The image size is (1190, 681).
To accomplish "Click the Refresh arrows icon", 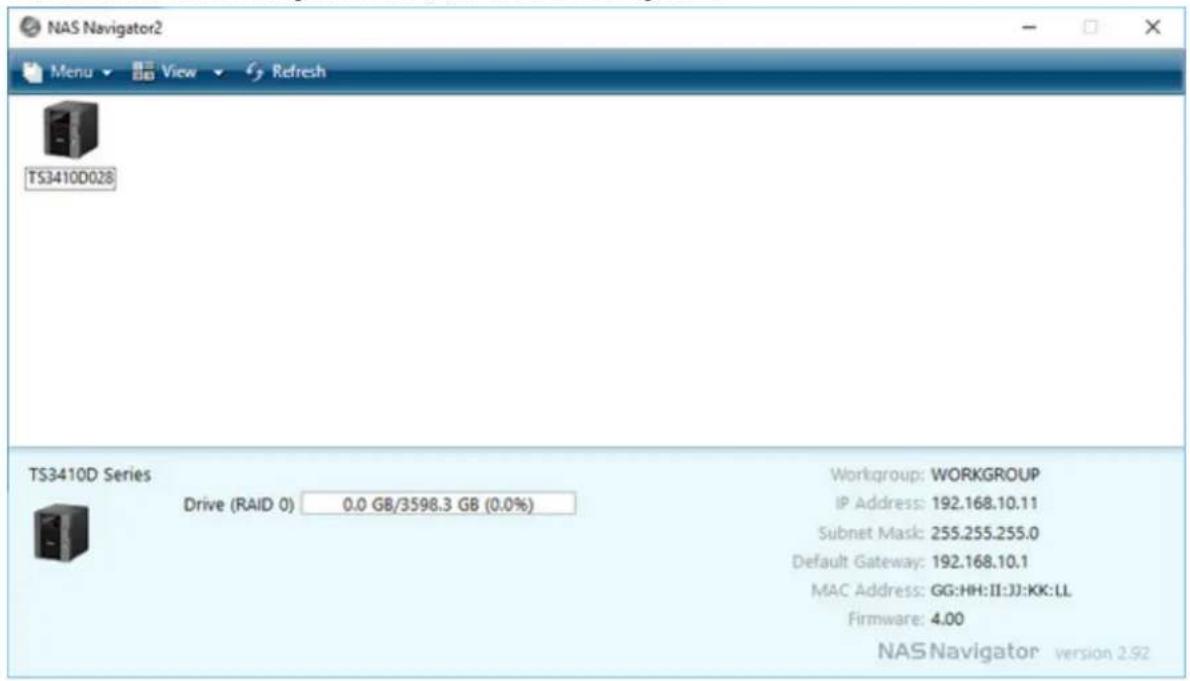I will coord(254,71).
